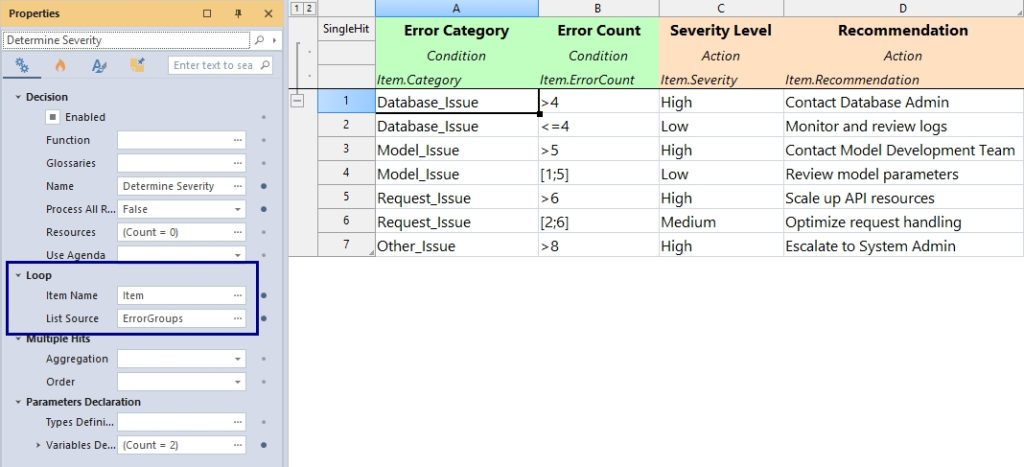Screen dimensions: 1024x467
Task: Click the Error Category column title
Action: tap(456, 31)
